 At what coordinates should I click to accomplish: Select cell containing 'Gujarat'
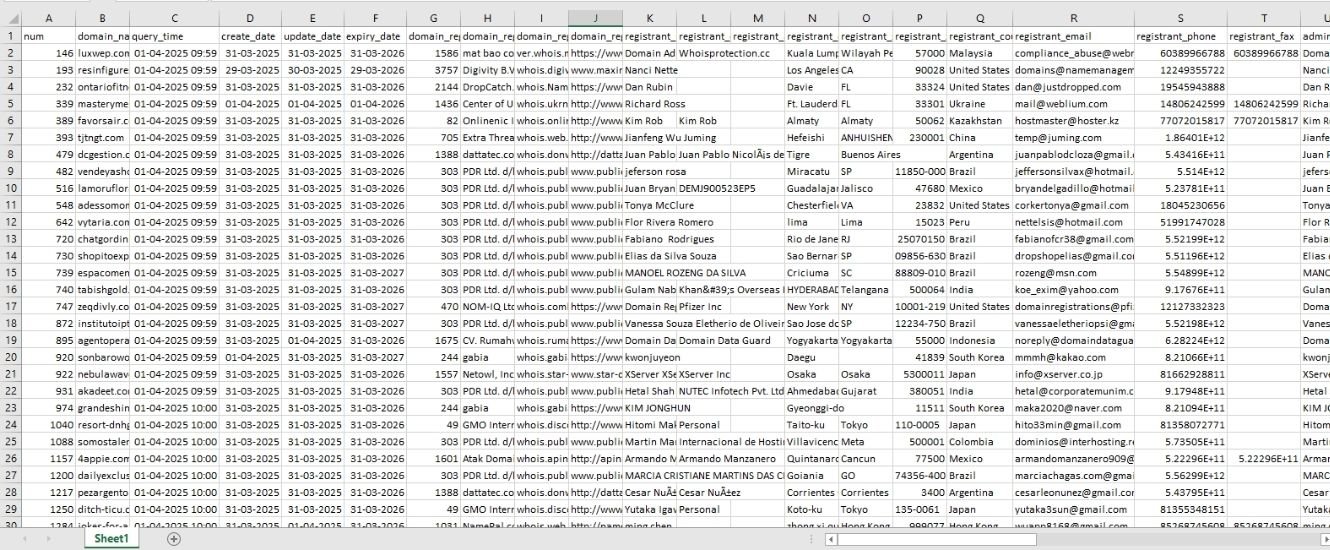(865, 392)
